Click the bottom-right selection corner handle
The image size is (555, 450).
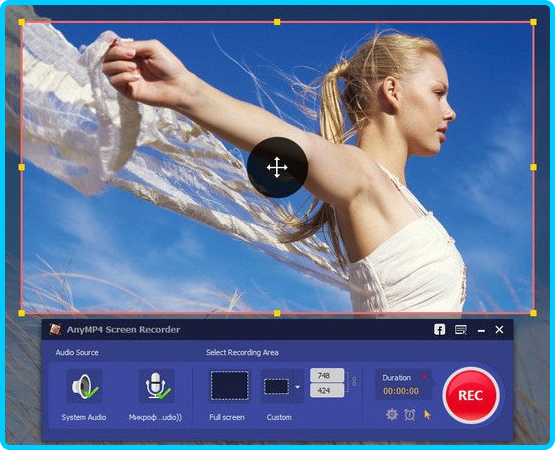(533, 313)
